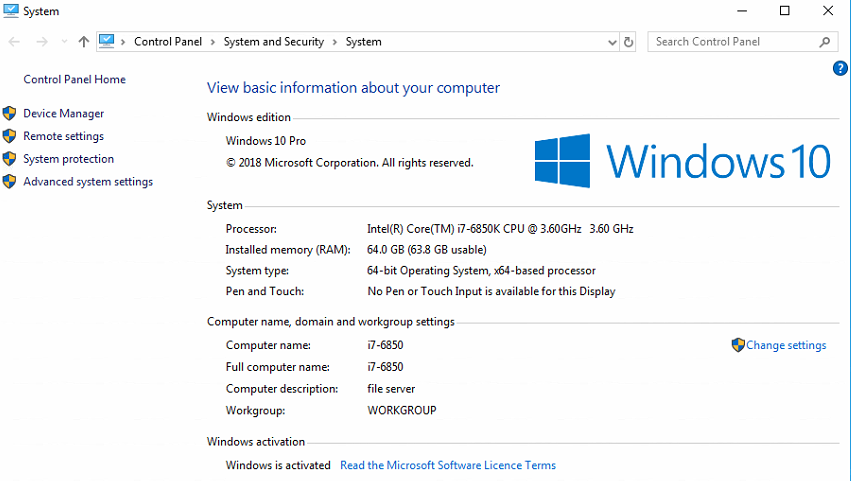Read the Microsoft Software Licence Terms
This screenshot has height=481, width=851.
[448, 465]
